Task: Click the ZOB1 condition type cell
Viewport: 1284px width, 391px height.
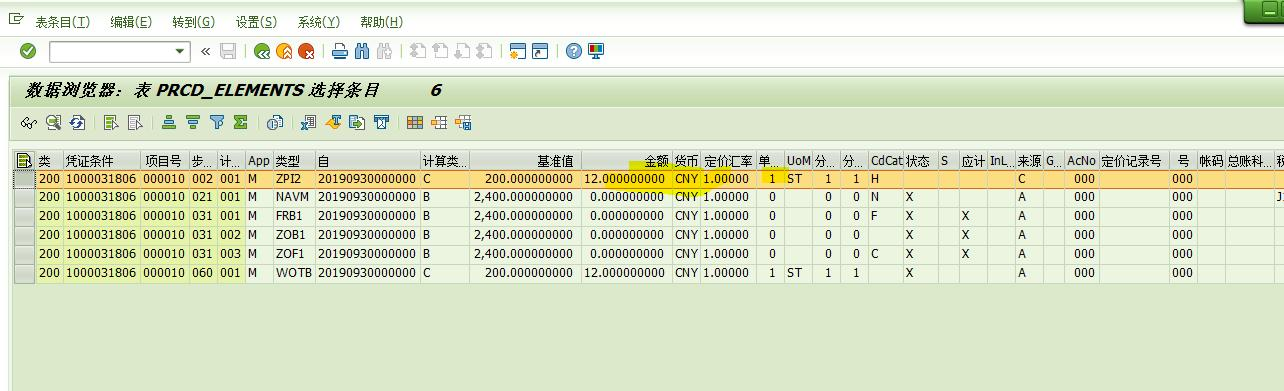Action: click(294, 235)
